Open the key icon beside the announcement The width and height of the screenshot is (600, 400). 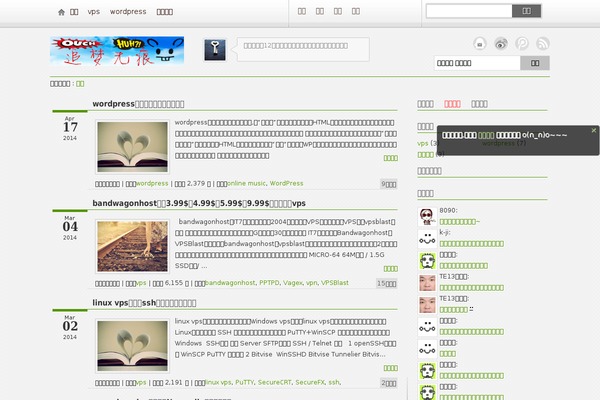(x=215, y=50)
